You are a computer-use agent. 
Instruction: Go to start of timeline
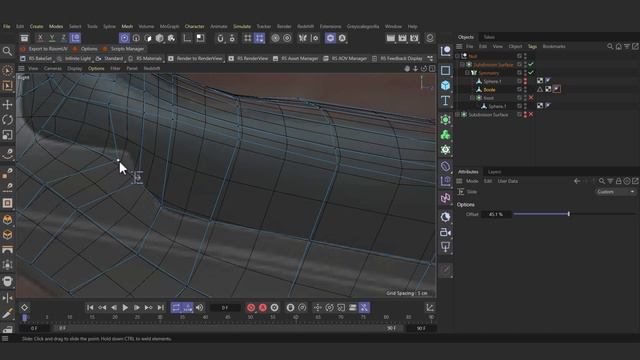tap(90, 307)
